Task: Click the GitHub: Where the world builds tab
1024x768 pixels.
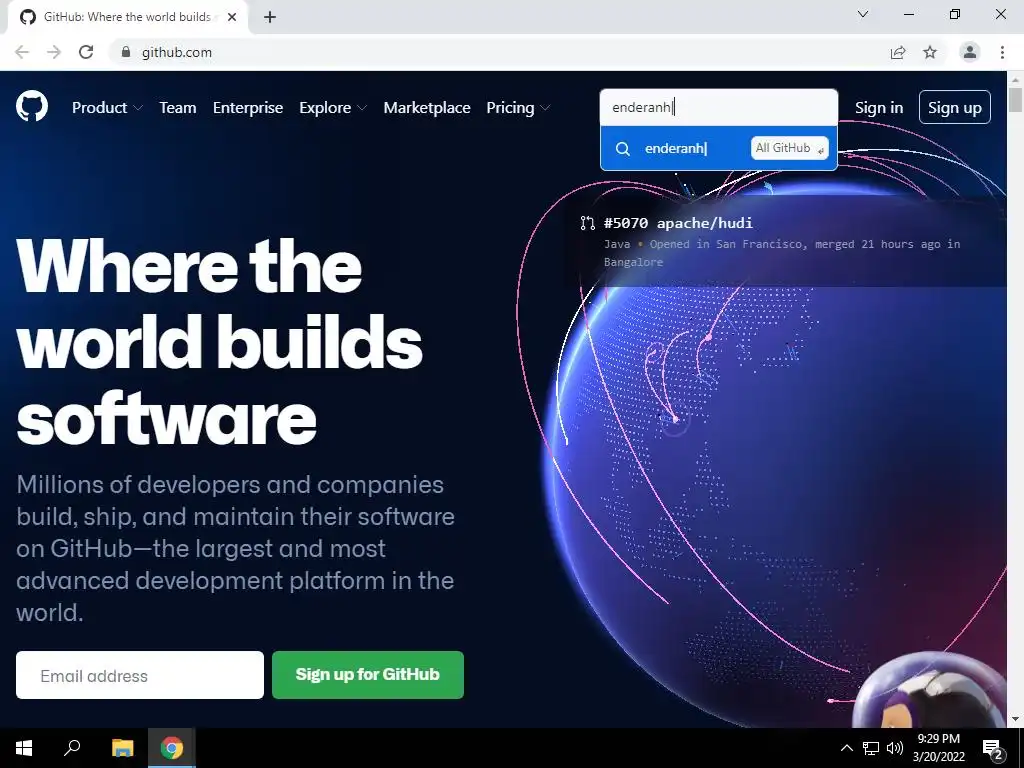Action: click(128, 17)
